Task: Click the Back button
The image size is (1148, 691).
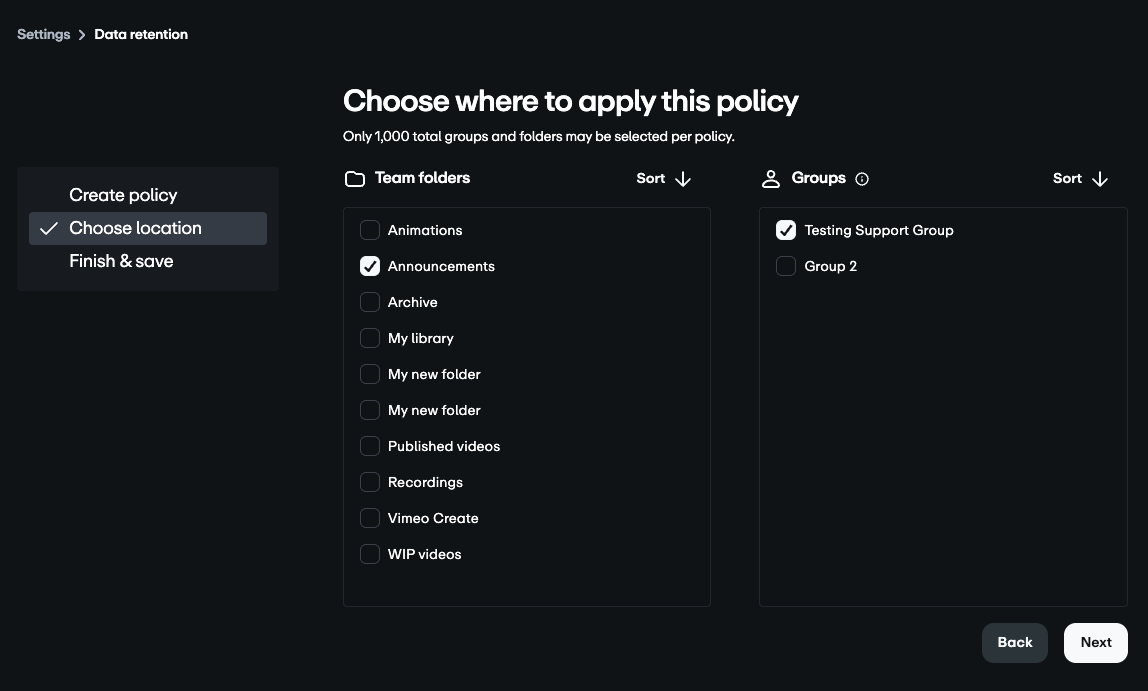Action: coord(1014,642)
